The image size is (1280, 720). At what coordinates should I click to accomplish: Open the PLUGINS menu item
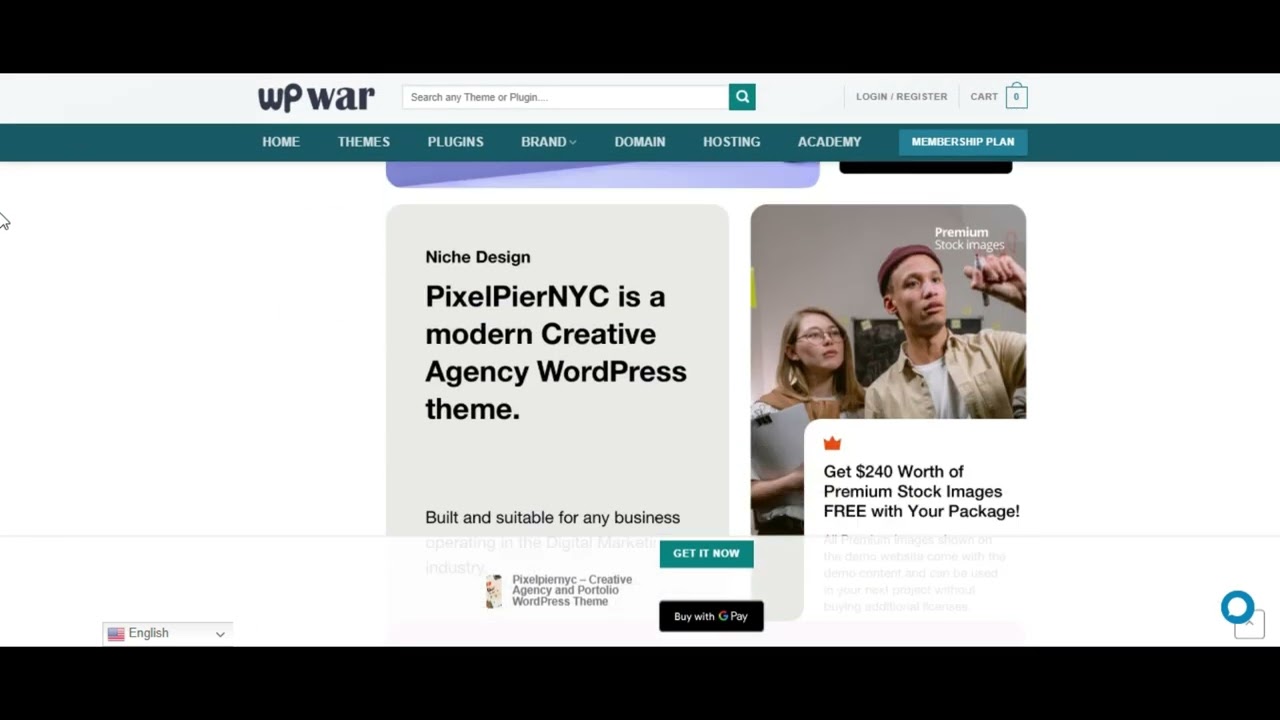click(456, 142)
